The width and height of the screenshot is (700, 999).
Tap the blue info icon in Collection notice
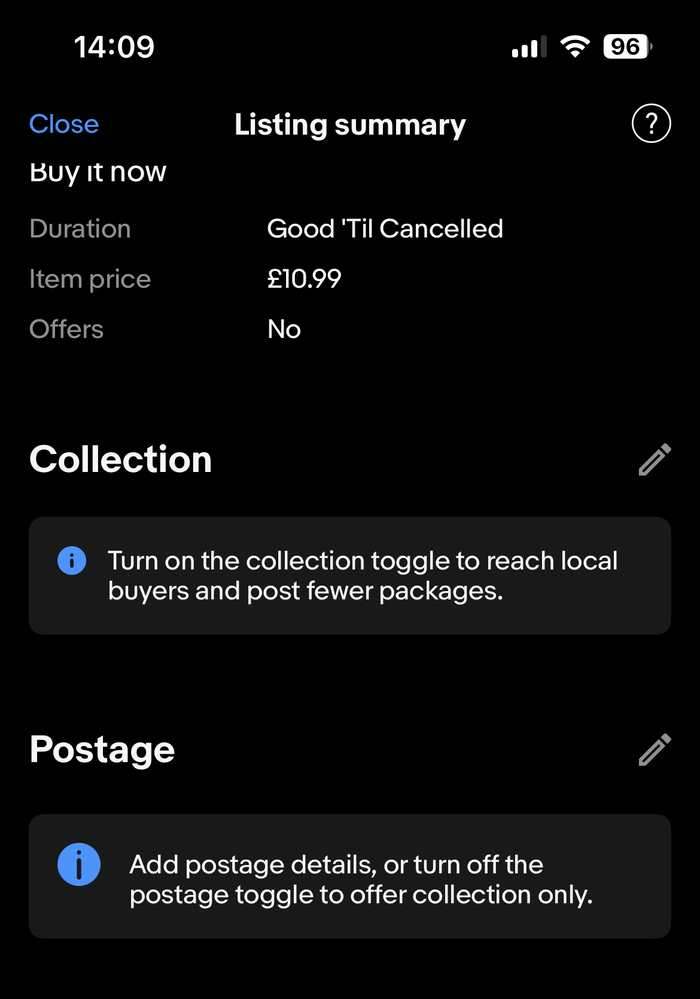coord(72,561)
